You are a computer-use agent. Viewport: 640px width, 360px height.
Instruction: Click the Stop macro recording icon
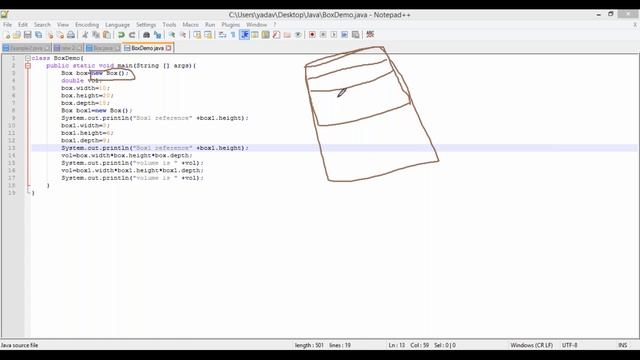click(x=323, y=35)
